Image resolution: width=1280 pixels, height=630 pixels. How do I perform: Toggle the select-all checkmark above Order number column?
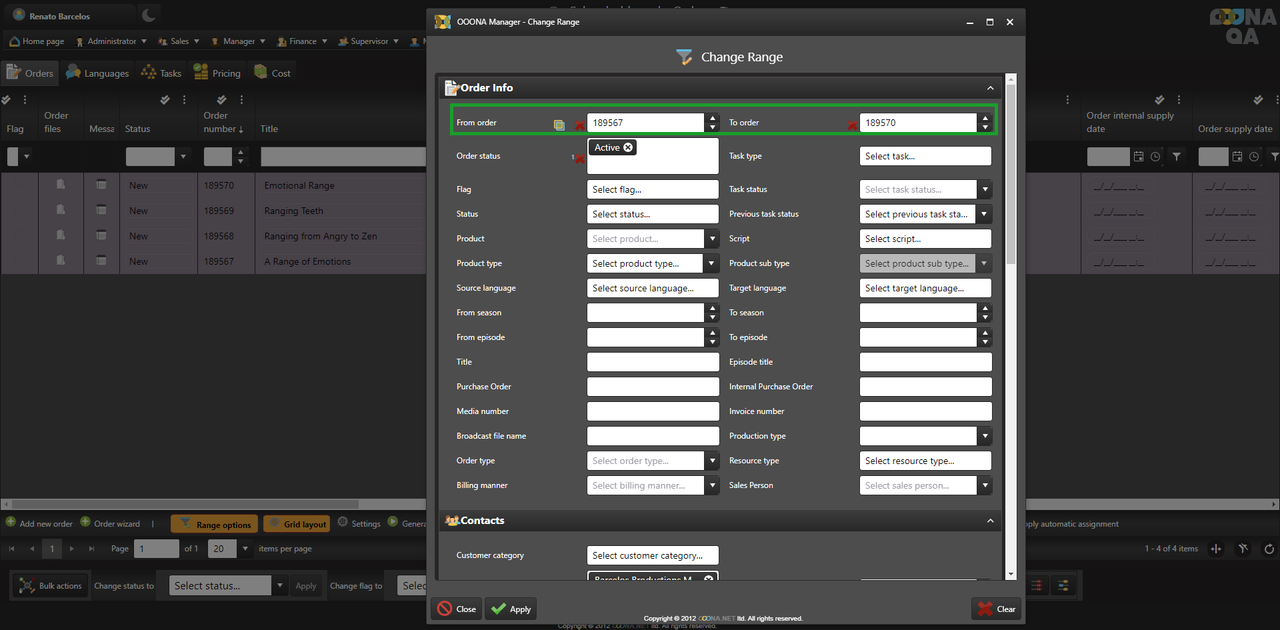(x=220, y=100)
